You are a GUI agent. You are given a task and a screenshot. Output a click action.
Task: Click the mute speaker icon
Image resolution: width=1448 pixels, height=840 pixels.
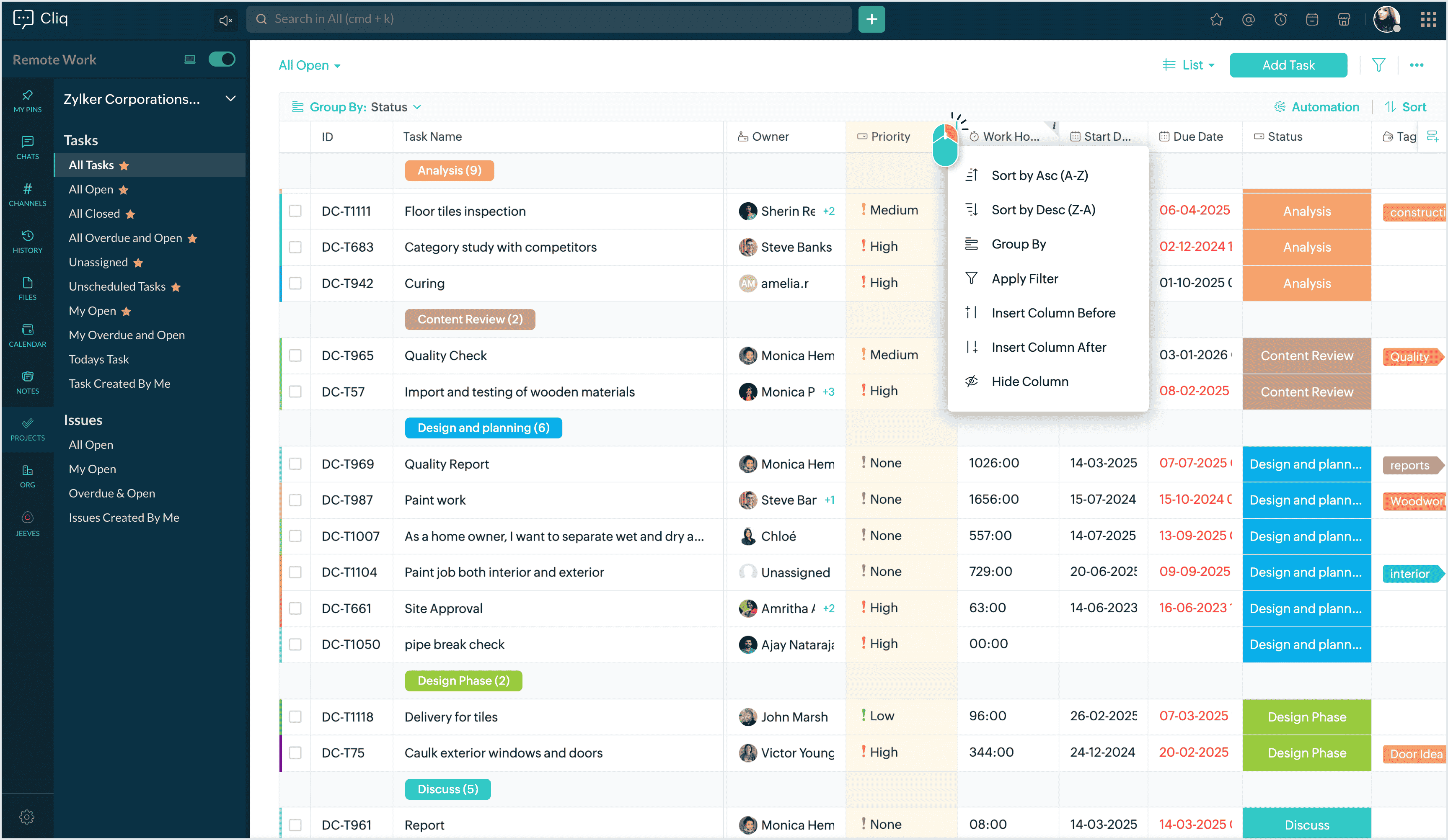point(225,20)
